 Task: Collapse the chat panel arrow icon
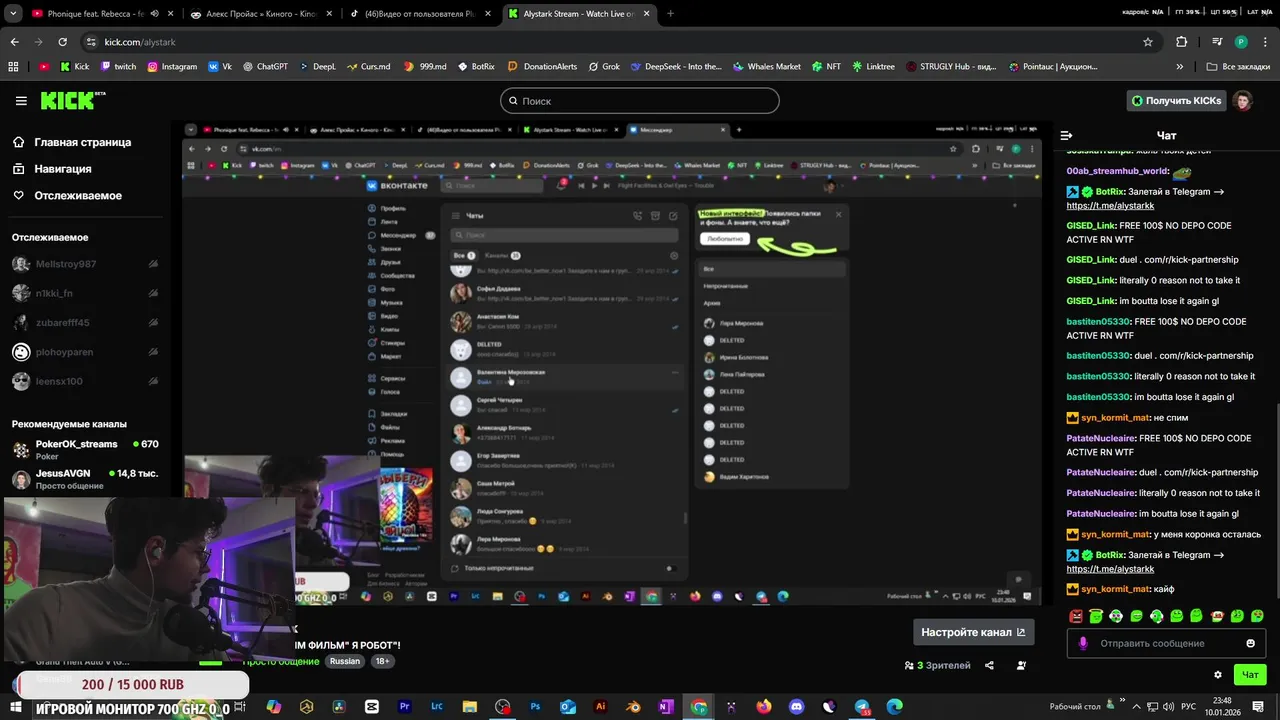1066,135
